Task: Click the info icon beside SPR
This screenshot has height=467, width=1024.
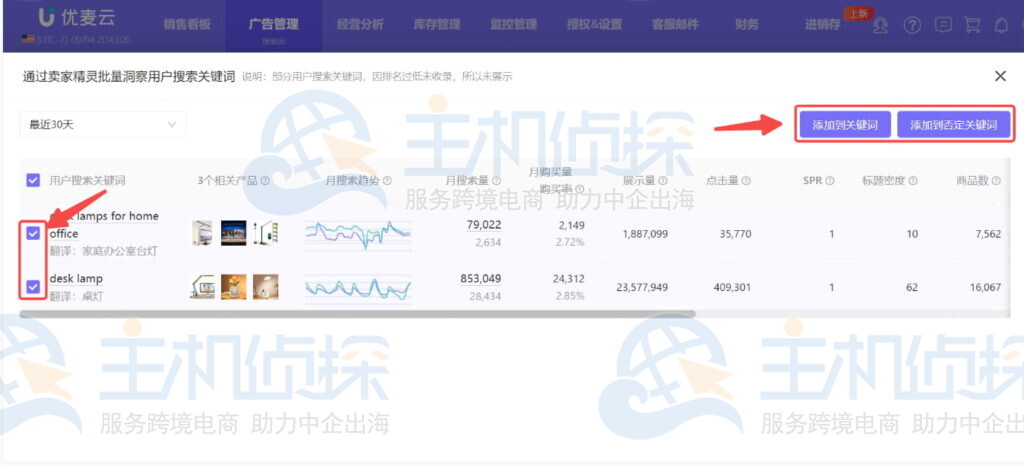Action: point(829,181)
